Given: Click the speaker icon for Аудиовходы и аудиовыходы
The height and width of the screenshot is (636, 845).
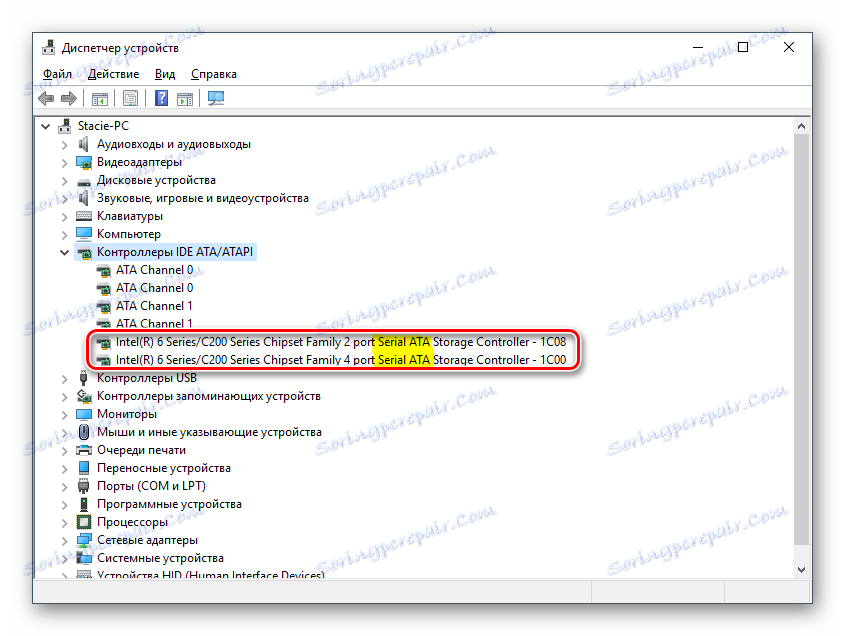Looking at the screenshot, I should coord(84,144).
